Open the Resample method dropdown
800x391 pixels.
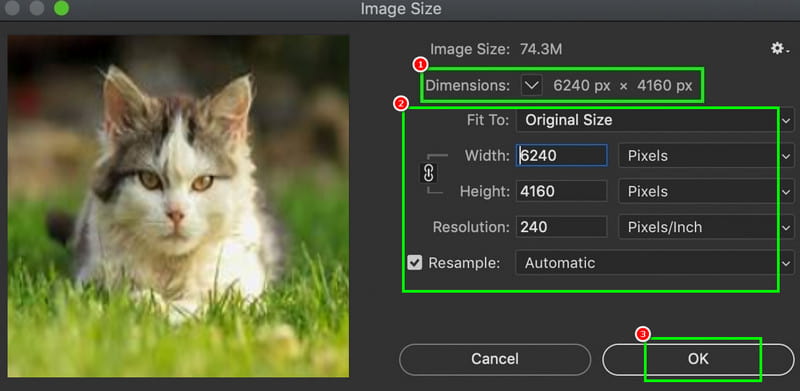(x=655, y=263)
